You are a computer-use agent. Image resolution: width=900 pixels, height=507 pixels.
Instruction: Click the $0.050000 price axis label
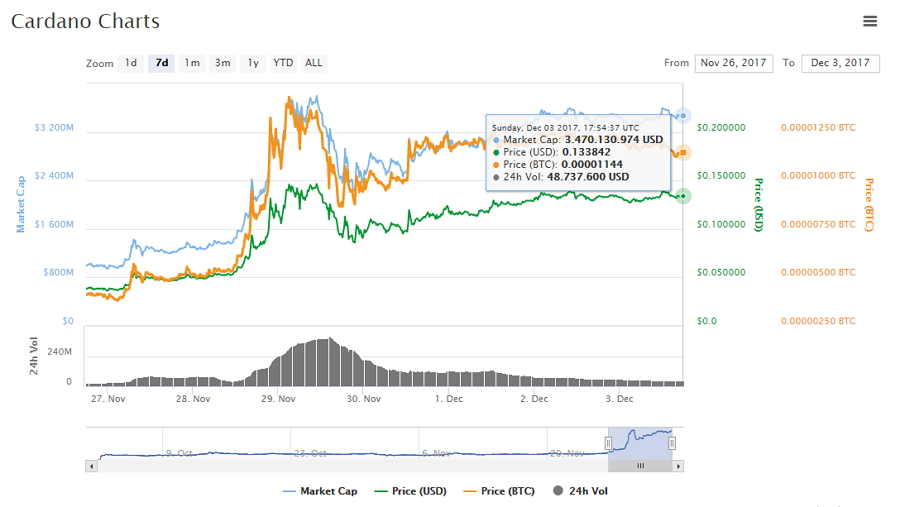coord(721,273)
